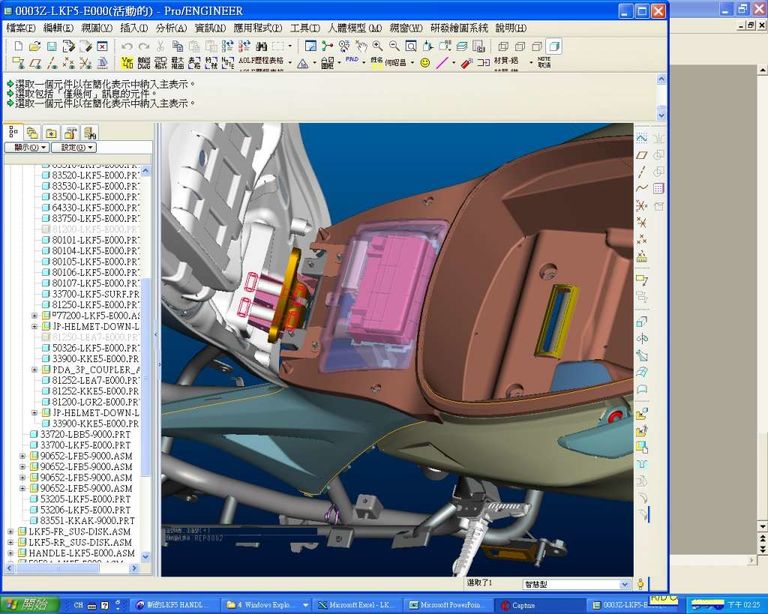This screenshot has height=614, width=768.
Task: Open the 設定 dropdown in model tree
Action: coord(74,147)
